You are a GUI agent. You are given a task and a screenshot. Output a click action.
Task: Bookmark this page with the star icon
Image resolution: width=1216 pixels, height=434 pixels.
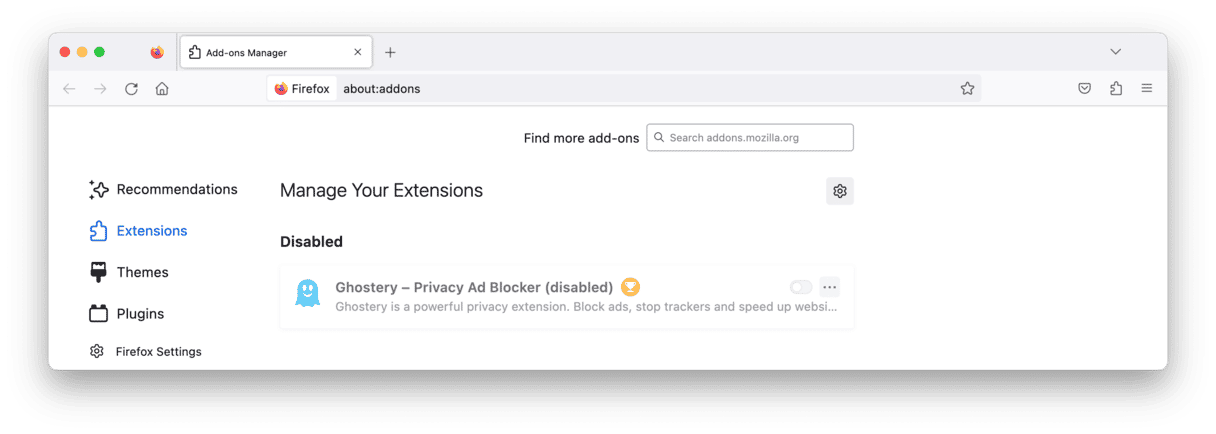pyautogui.click(x=967, y=89)
